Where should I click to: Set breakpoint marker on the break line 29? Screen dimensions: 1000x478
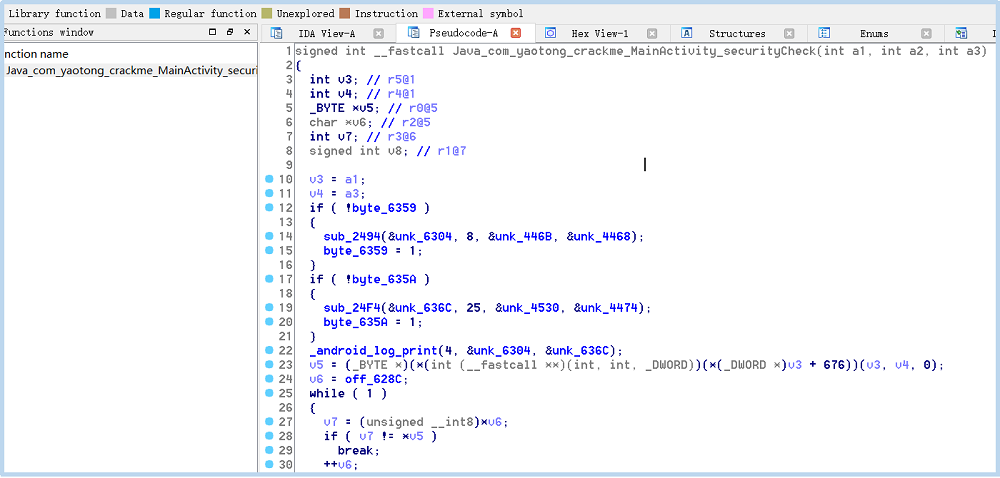[x=269, y=451]
